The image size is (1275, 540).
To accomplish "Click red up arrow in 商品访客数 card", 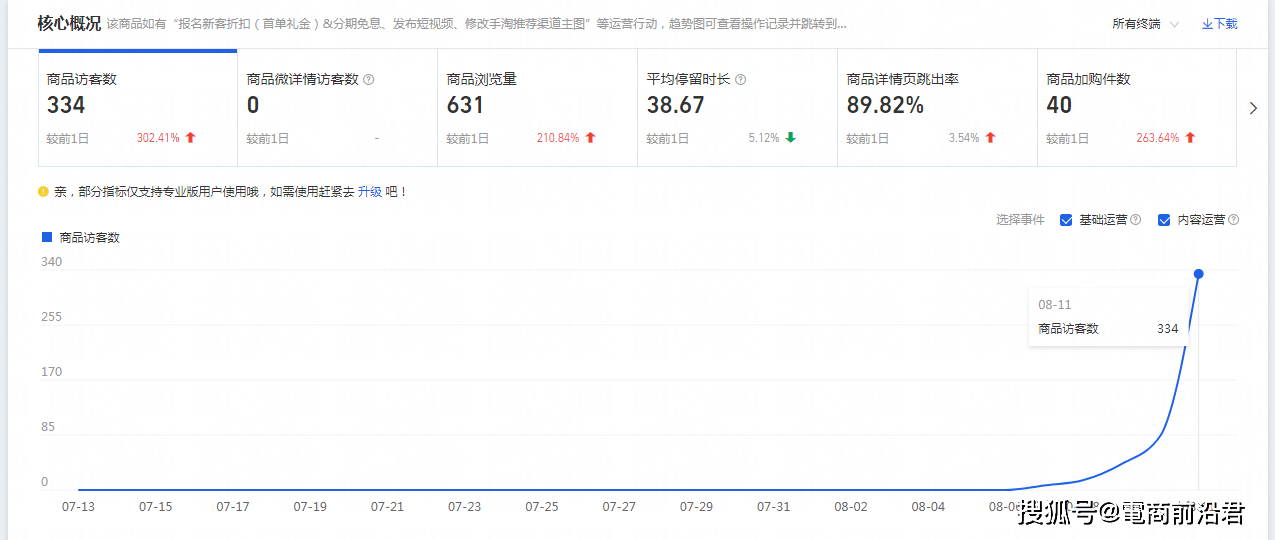I will [x=190, y=138].
